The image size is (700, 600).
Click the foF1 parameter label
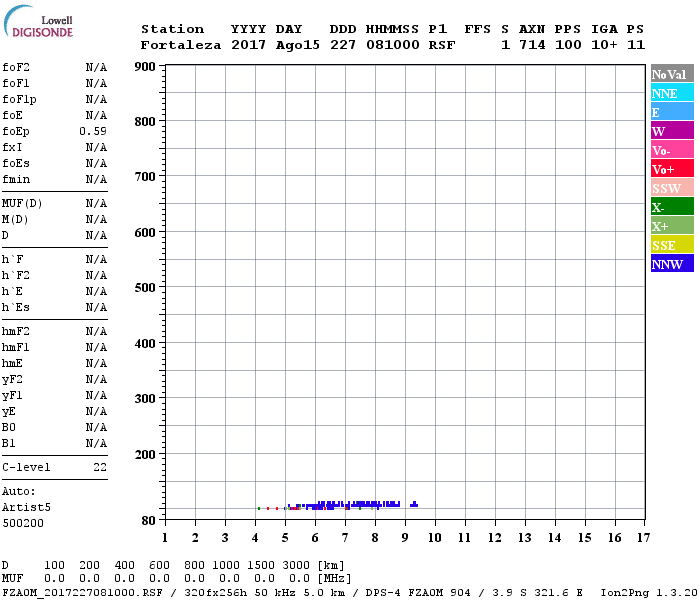coord(16,83)
